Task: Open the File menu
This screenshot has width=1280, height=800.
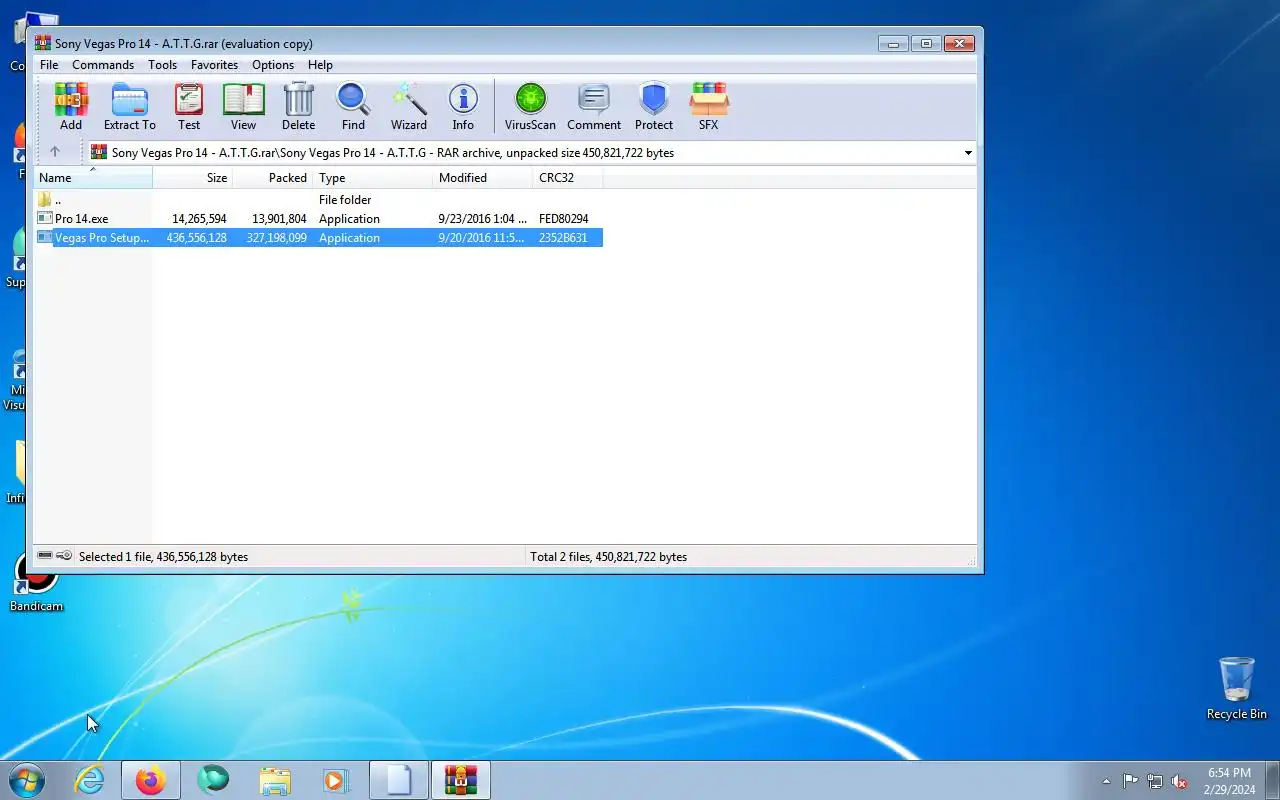Action: pyautogui.click(x=49, y=65)
